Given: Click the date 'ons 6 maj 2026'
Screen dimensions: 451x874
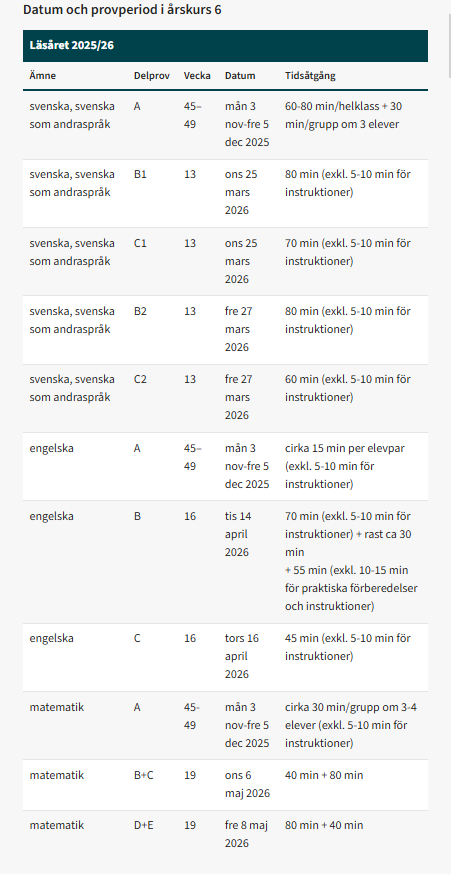Looking at the screenshot, I should point(248,784).
